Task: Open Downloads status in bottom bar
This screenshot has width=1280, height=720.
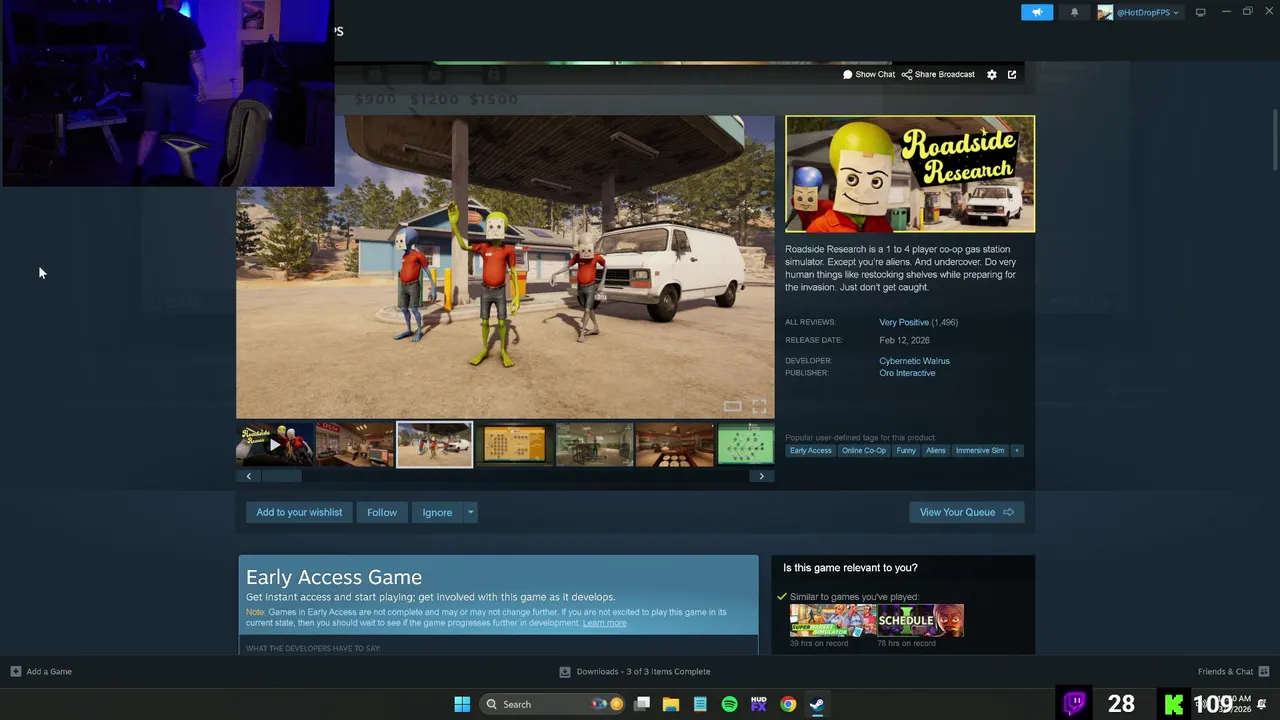Action: [635, 671]
